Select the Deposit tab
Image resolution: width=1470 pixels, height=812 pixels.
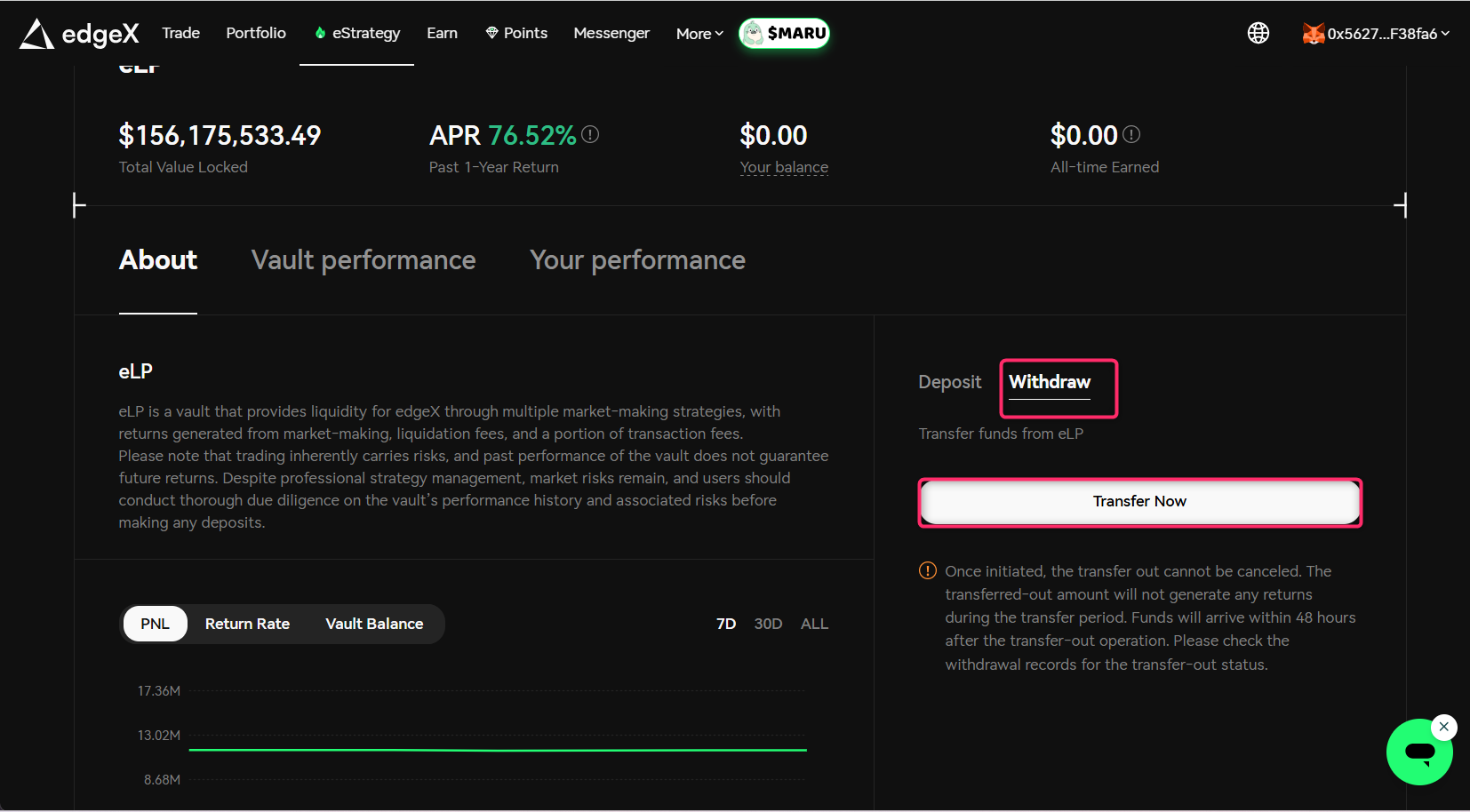click(949, 382)
